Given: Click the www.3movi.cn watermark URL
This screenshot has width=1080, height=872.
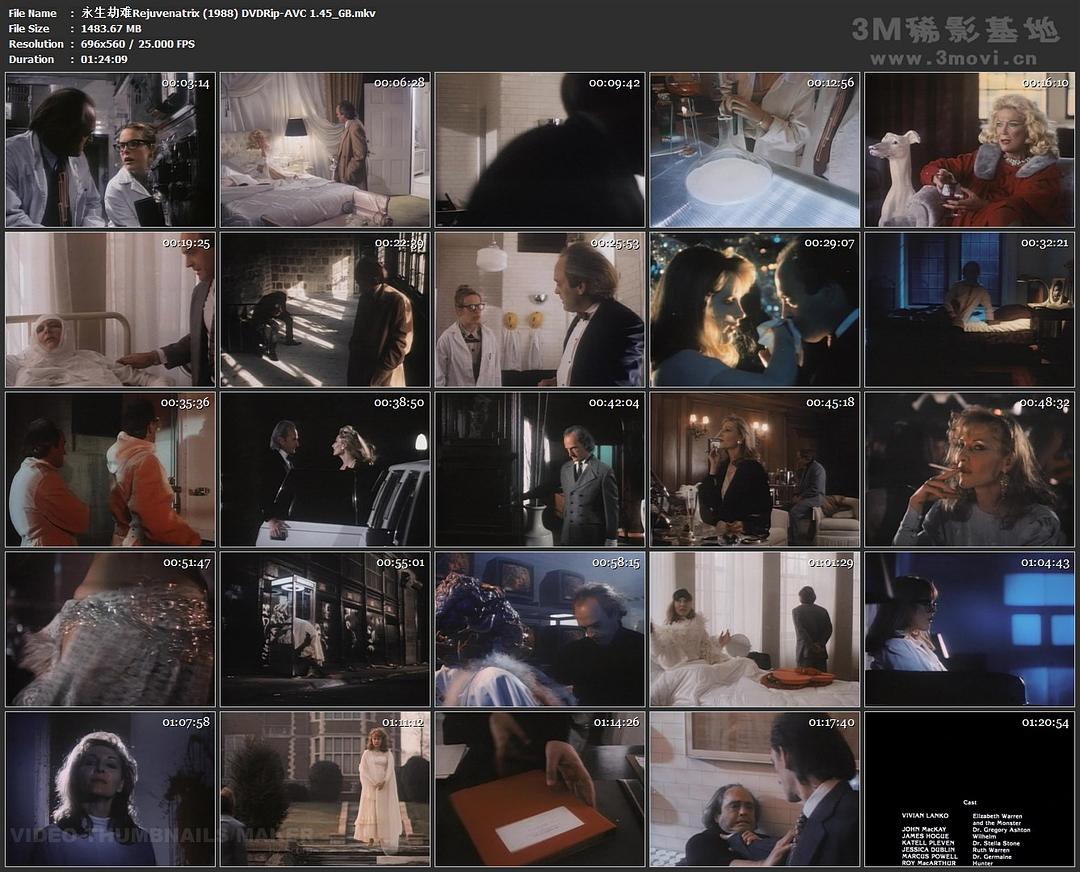Looking at the screenshot, I should click(x=953, y=59).
